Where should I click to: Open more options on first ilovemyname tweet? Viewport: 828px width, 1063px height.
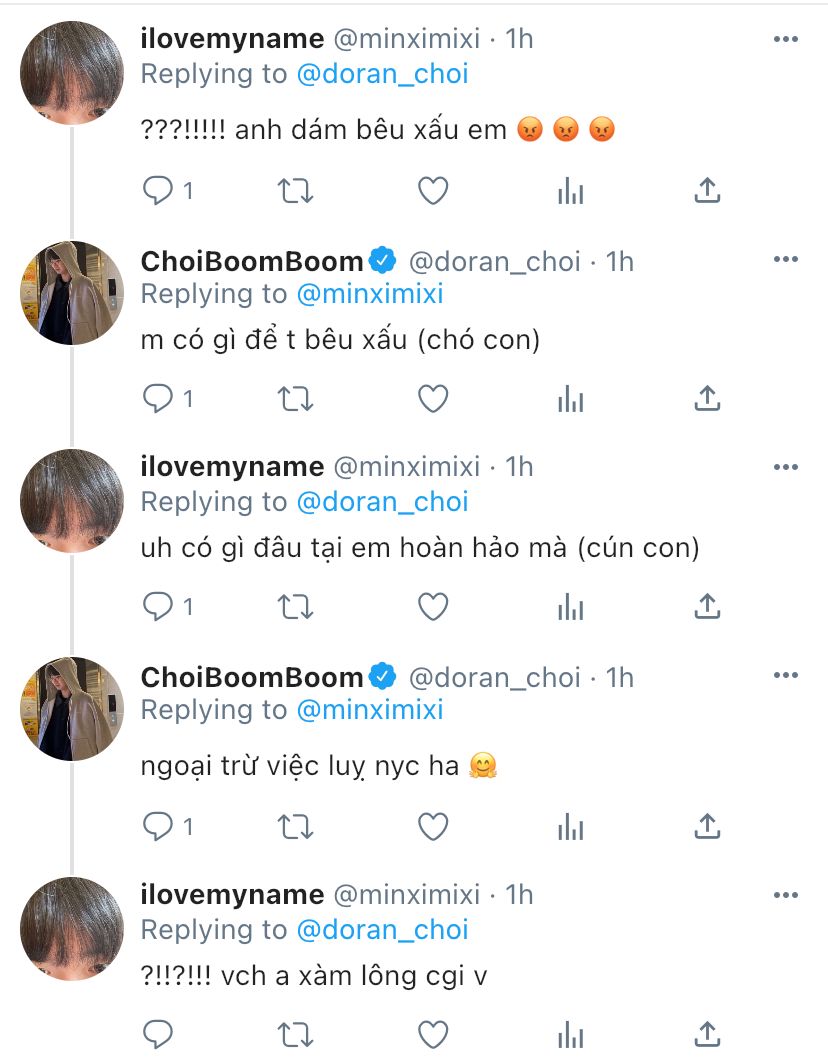pyautogui.click(x=786, y=39)
